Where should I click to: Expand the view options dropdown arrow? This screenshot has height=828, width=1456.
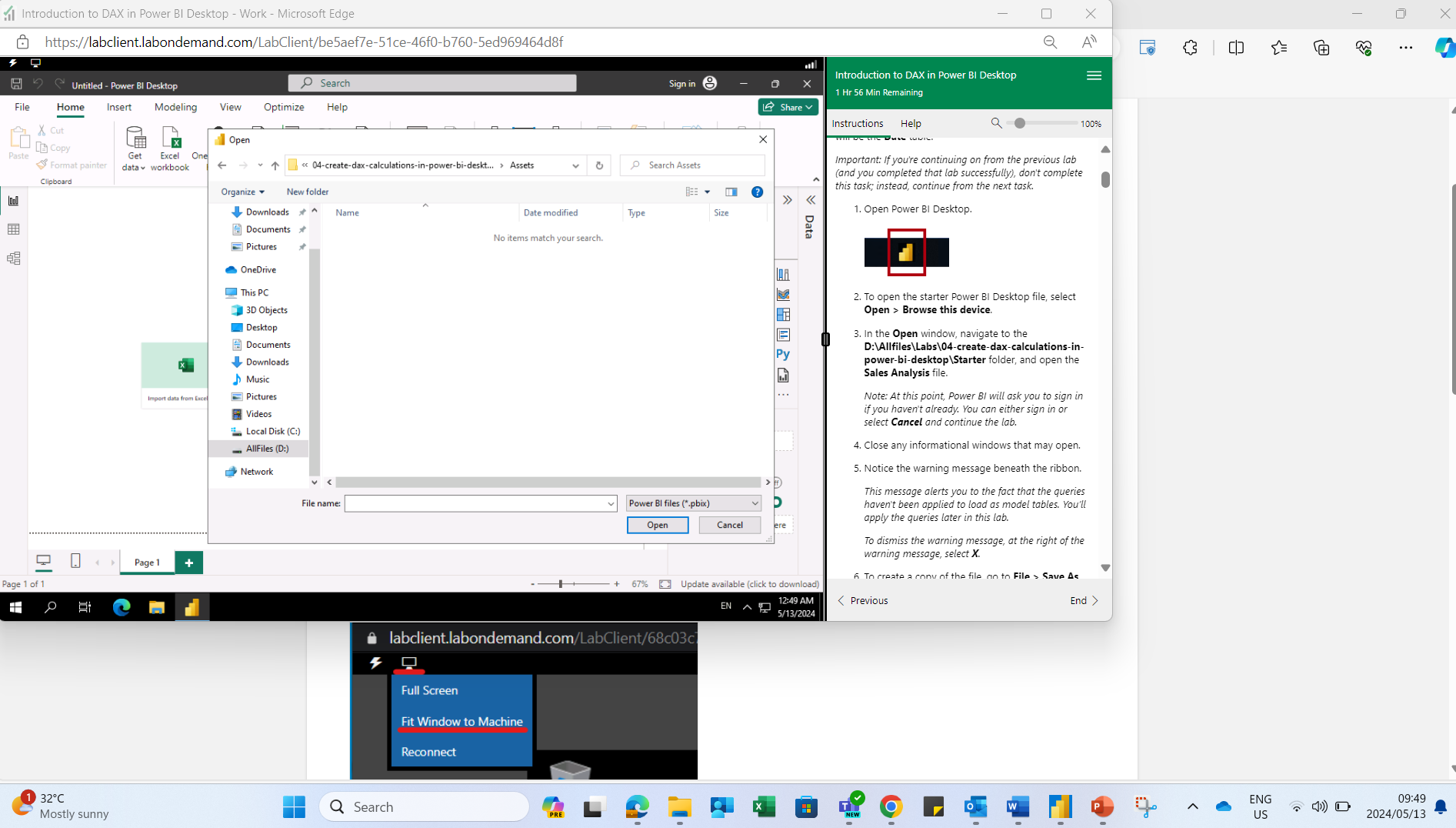pyautogui.click(x=708, y=192)
